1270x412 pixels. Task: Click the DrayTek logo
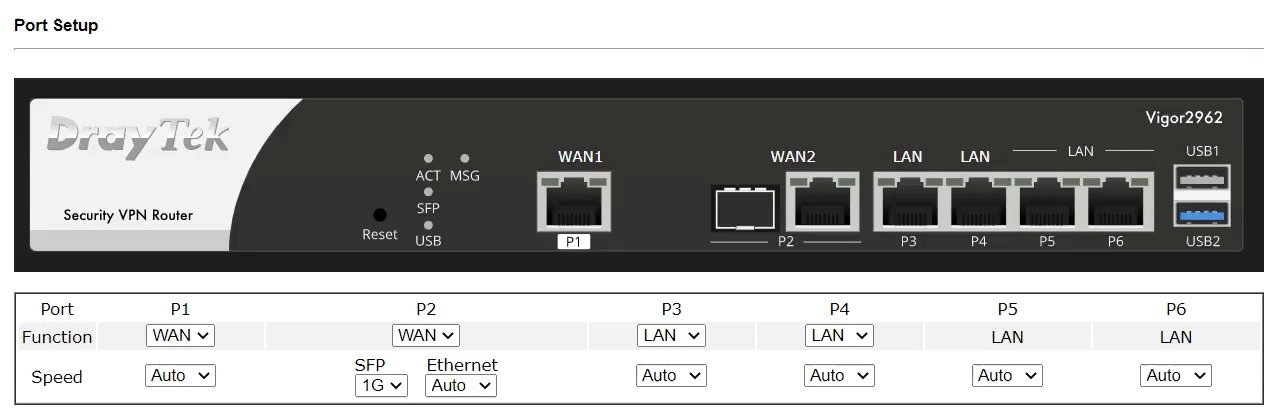pyautogui.click(x=139, y=137)
